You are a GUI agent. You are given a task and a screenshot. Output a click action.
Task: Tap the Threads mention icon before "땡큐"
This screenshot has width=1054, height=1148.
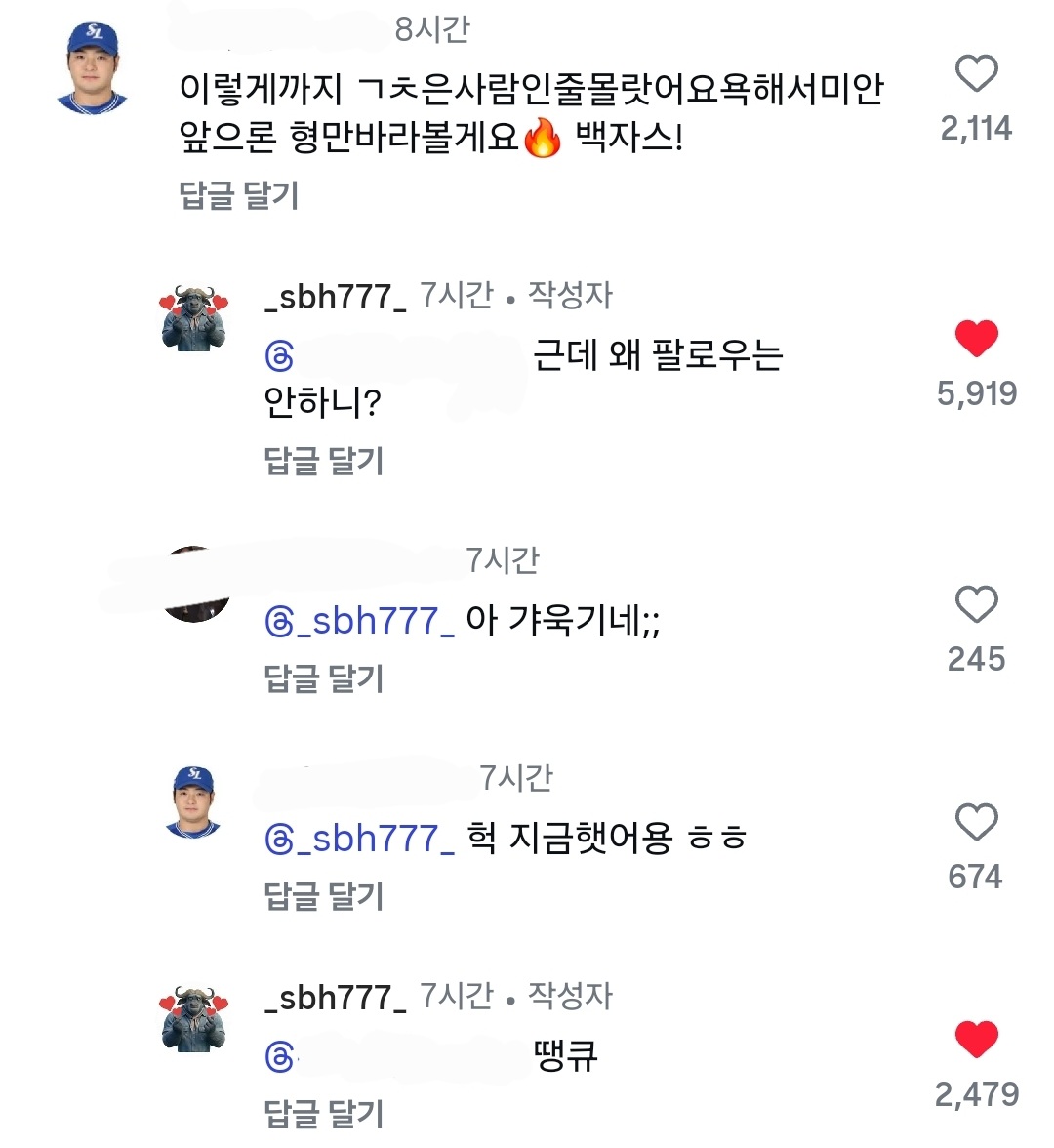click(x=280, y=1057)
